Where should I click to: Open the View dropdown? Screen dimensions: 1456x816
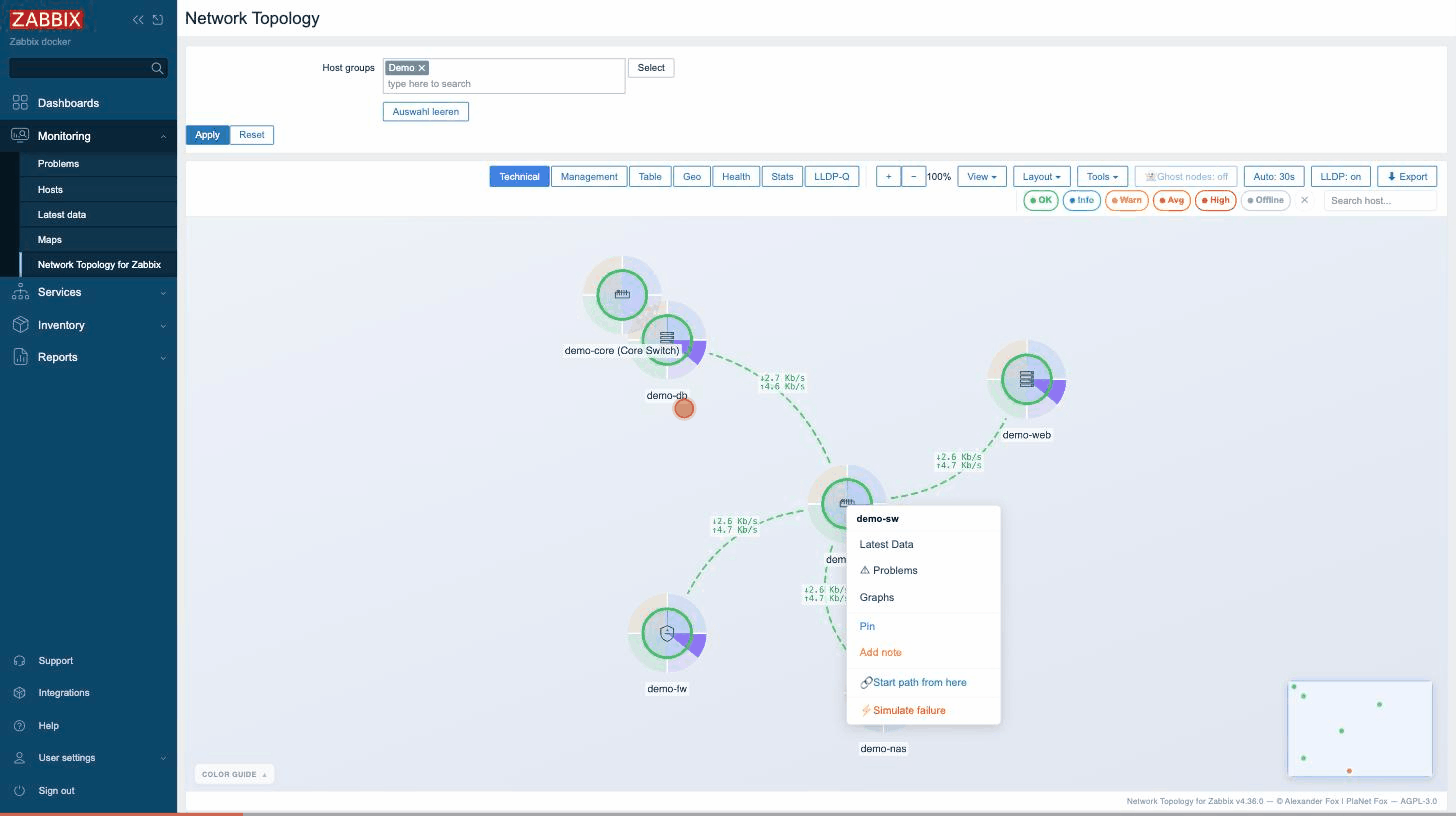click(x=980, y=177)
